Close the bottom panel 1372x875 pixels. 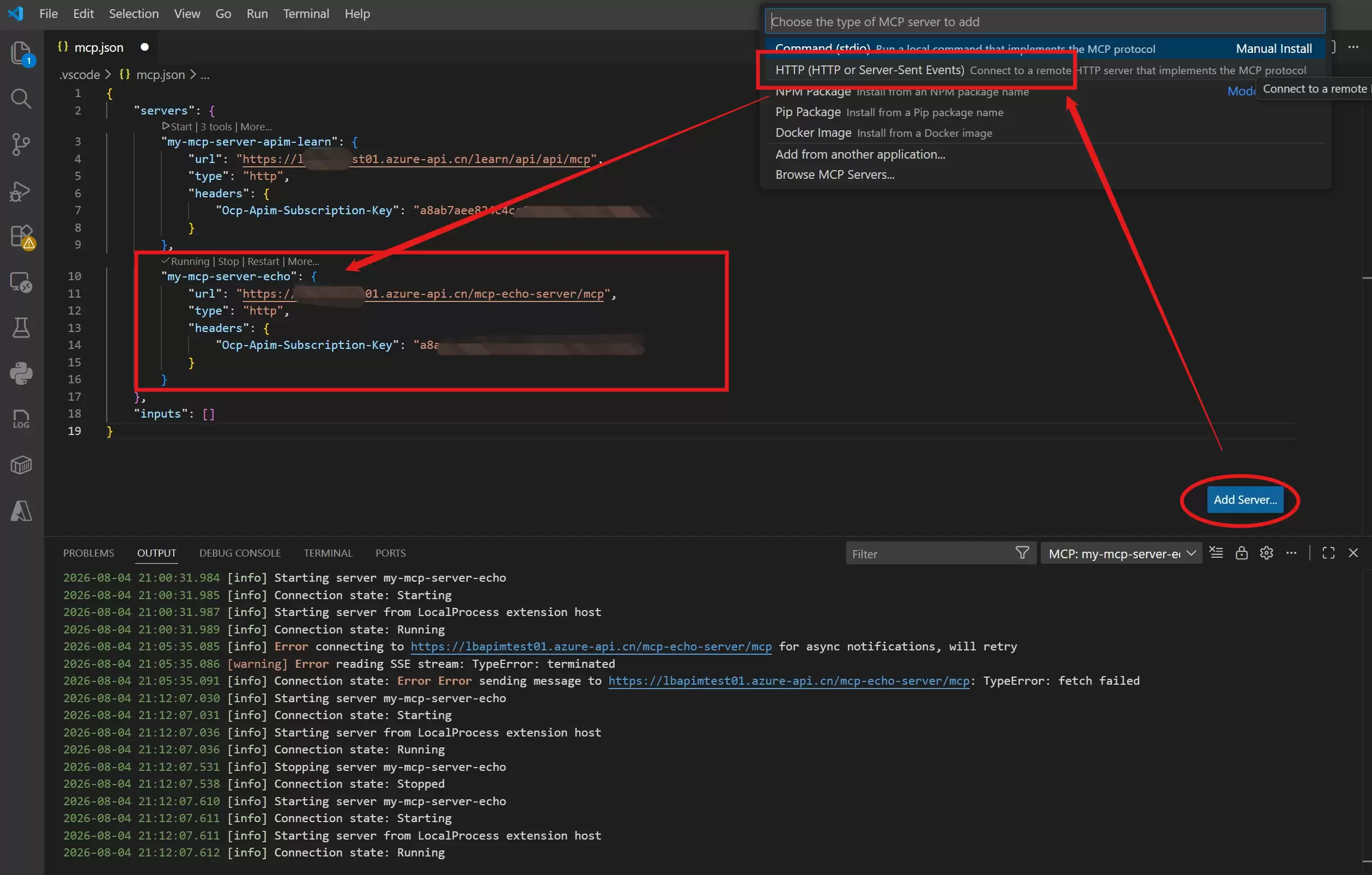coord(1353,553)
